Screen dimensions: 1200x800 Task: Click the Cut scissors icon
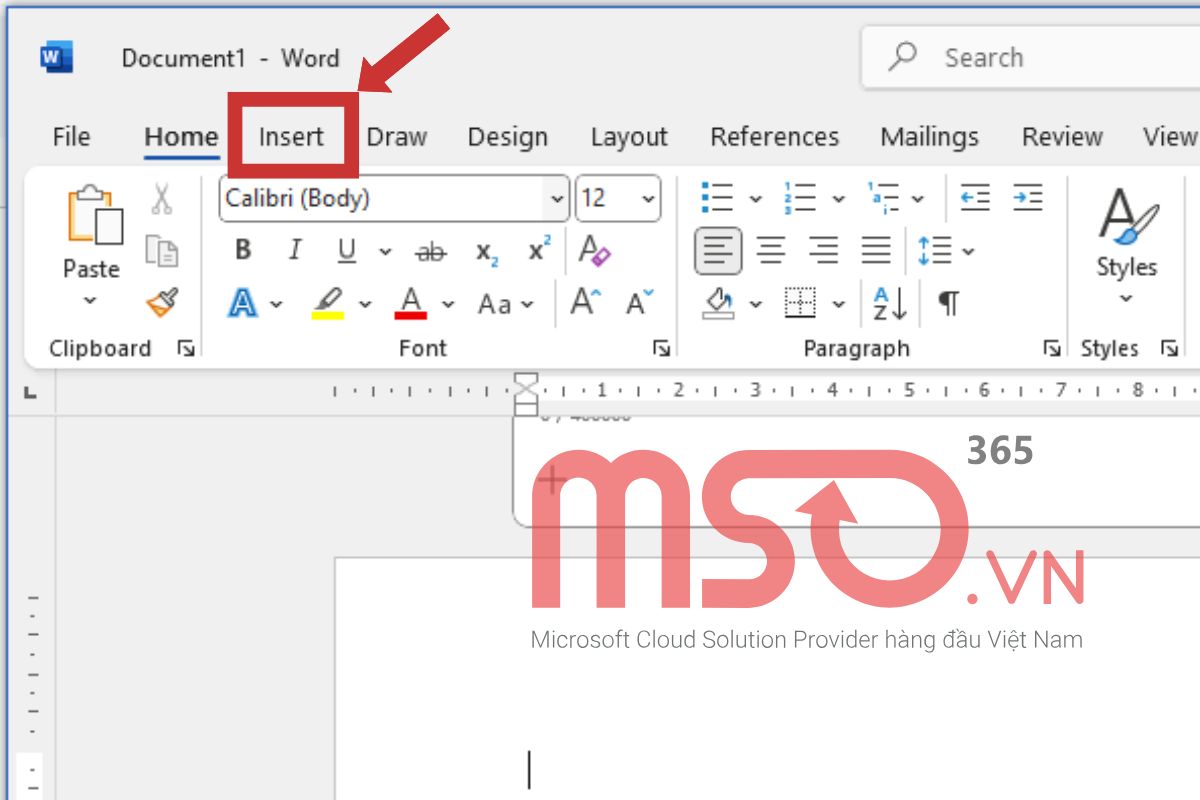click(x=161, y=198)
